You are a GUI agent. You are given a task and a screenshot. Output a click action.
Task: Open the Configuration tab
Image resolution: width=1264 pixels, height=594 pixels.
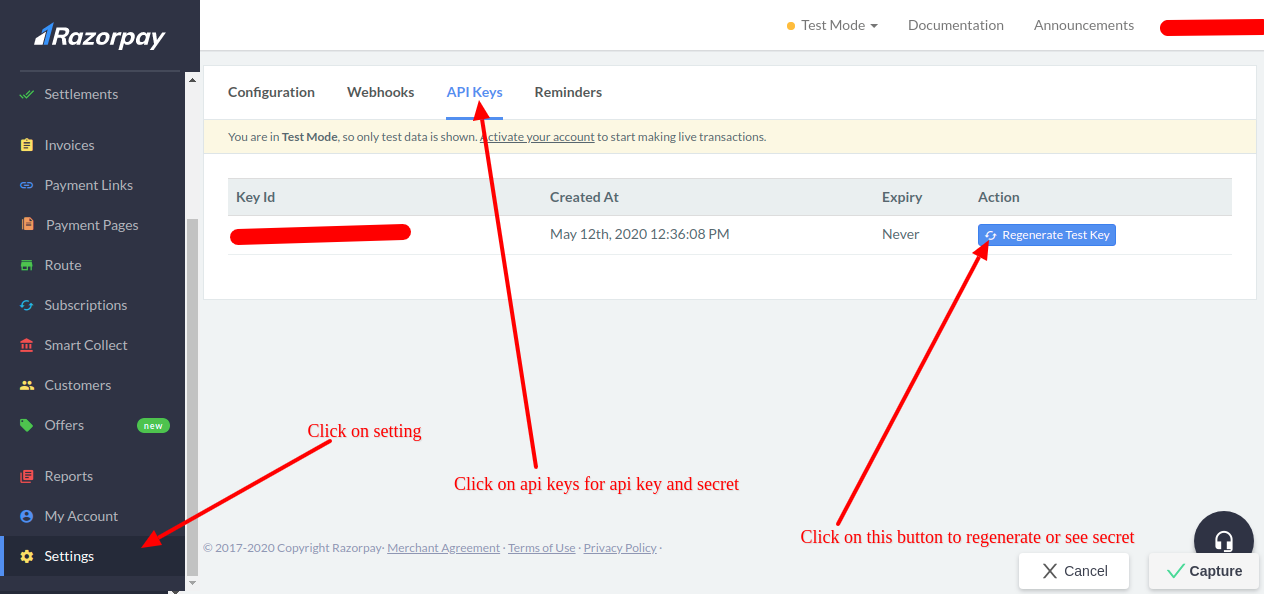coord(271,92)
